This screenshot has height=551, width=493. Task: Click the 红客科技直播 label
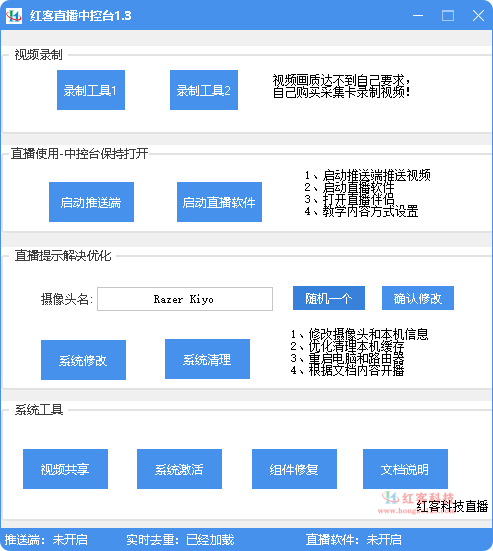(452, 506)
